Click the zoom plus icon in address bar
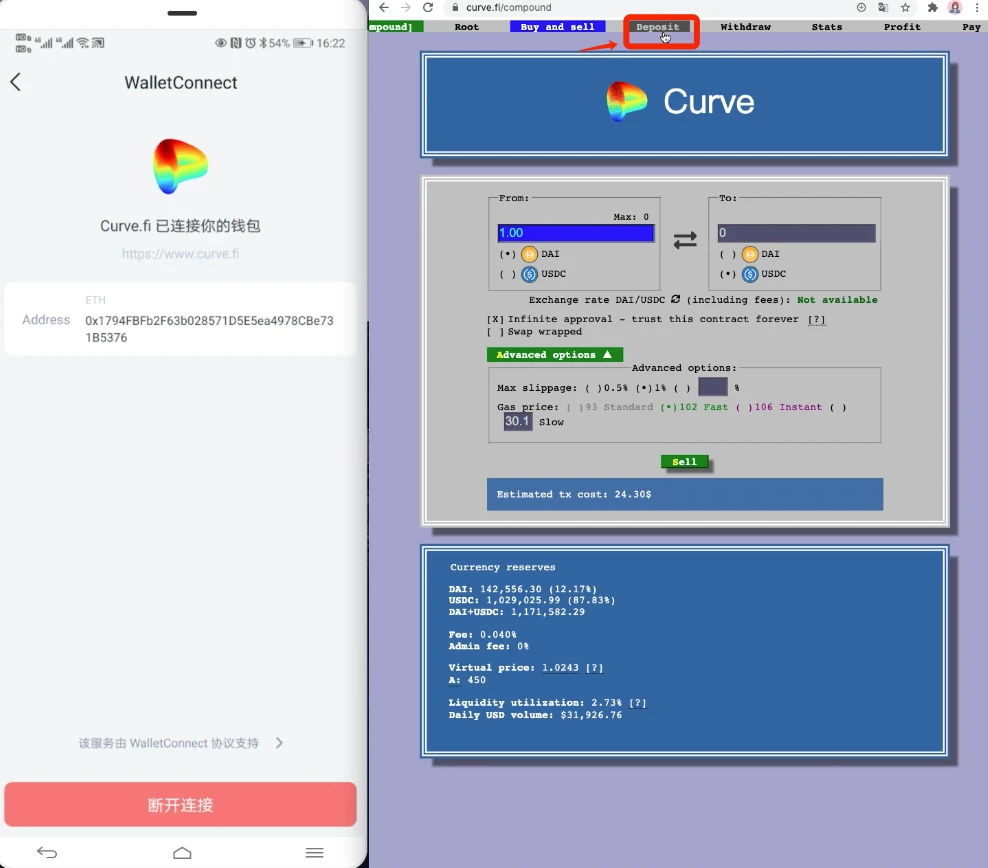Screen dimensions: 988x868 click(861, 8)
